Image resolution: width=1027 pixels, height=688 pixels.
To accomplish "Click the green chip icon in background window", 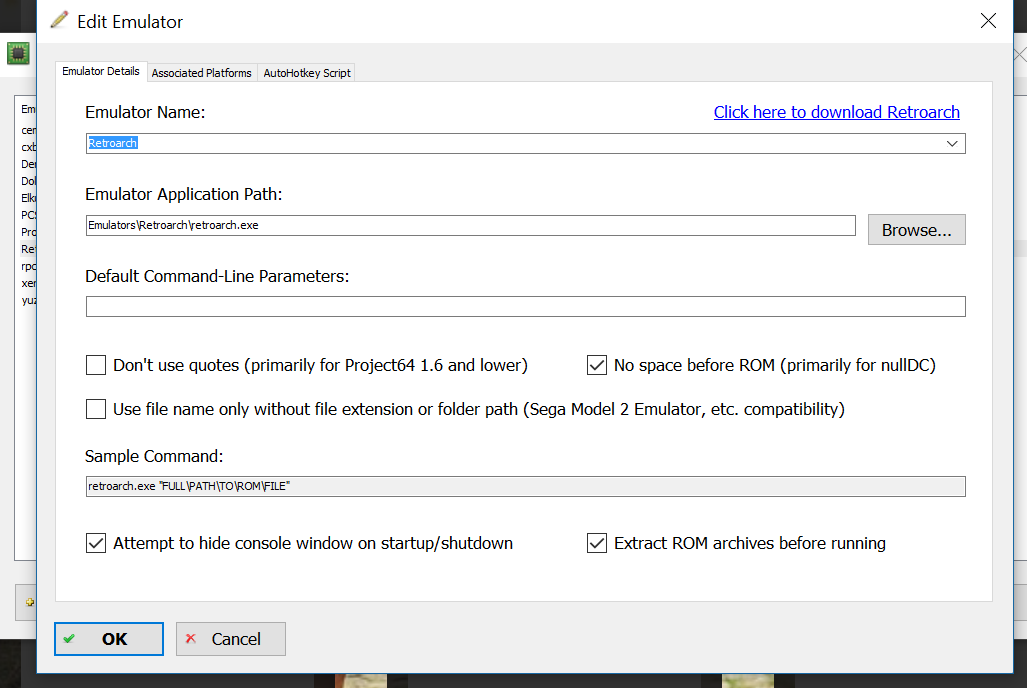I will point(18,53).
